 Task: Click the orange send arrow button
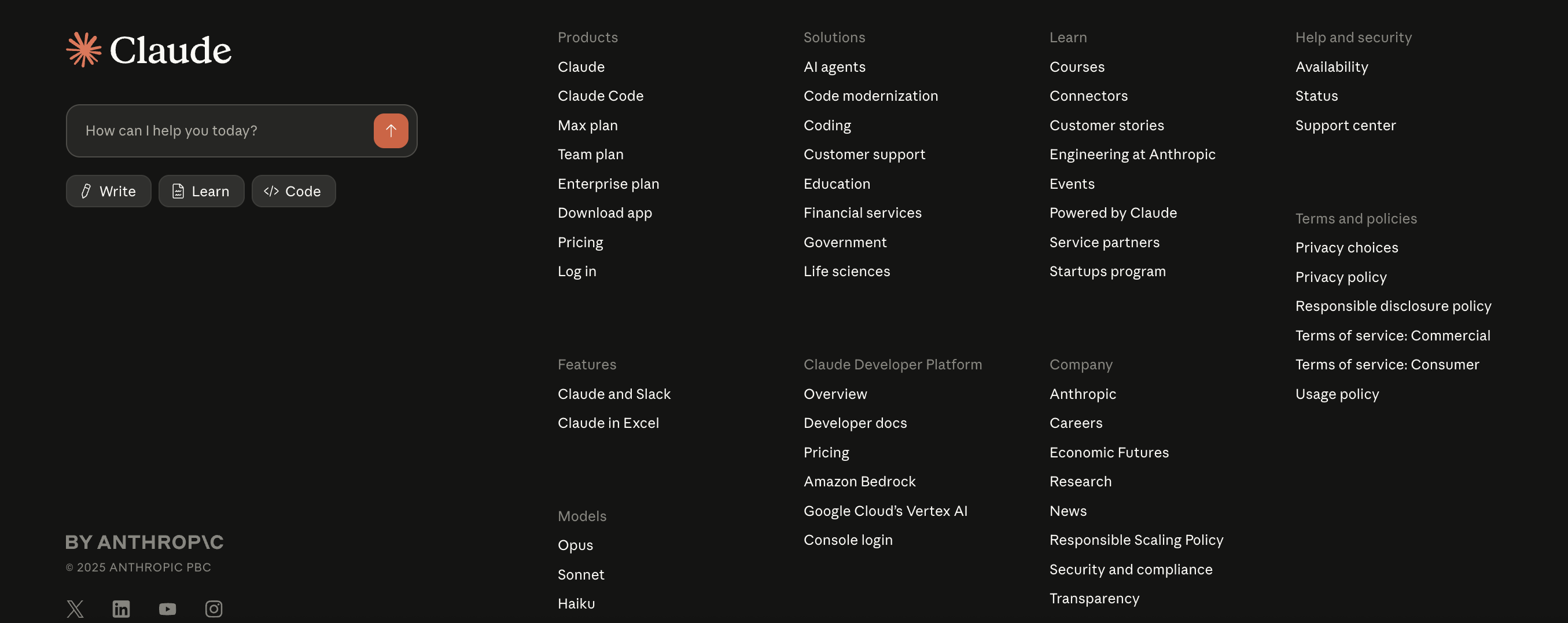[x=391, y=131]
